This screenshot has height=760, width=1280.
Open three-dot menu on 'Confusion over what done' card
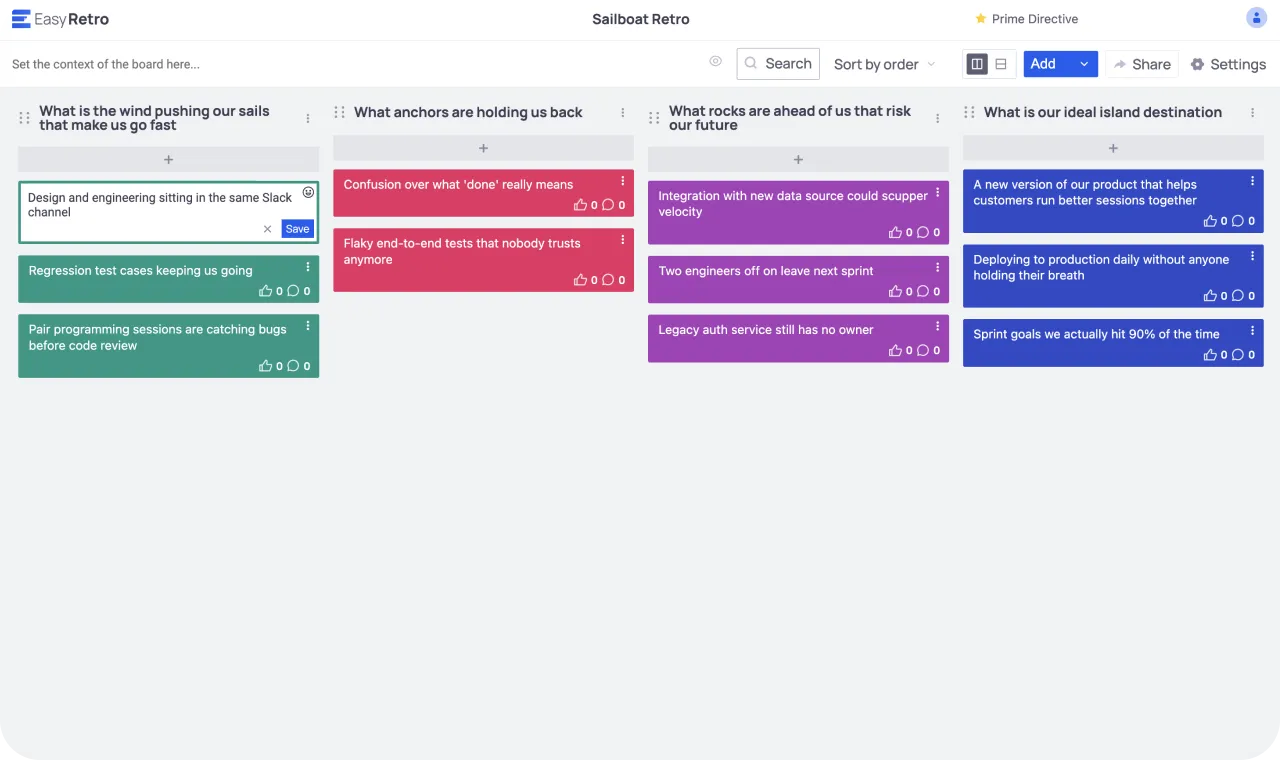[x=623, y=181]
